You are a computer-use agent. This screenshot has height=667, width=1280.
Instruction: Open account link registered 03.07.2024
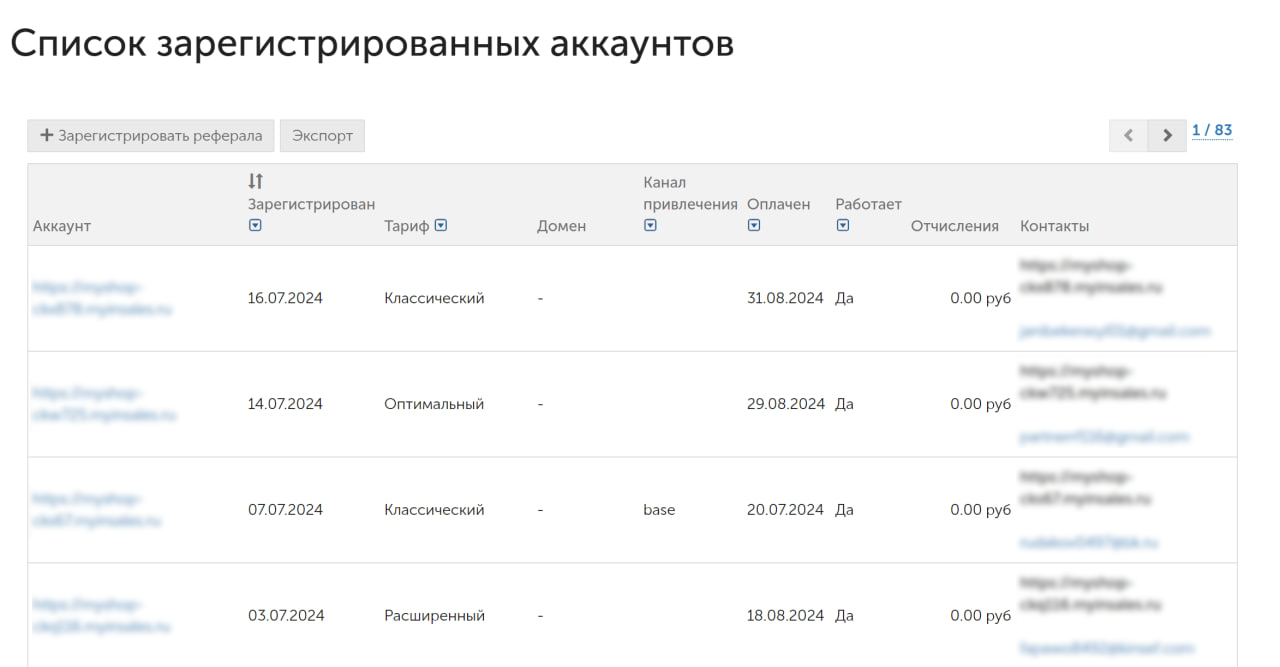coord(102,616)
